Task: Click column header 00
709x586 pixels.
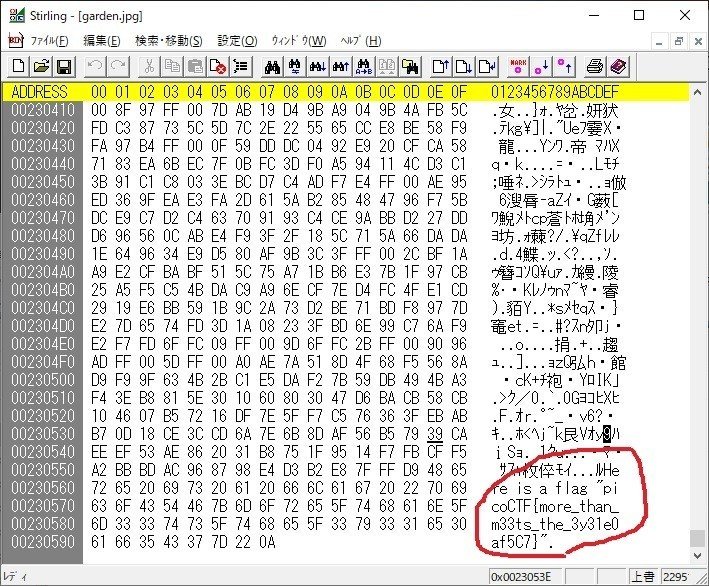Action: click(99, 92)
